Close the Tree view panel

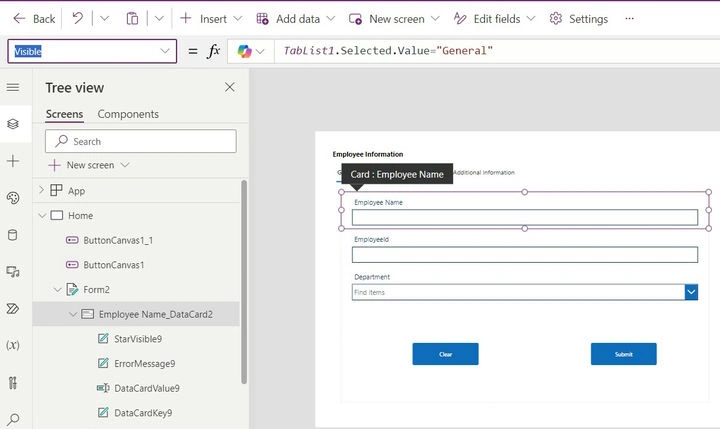pyautogui.click(x=230, y=87)
